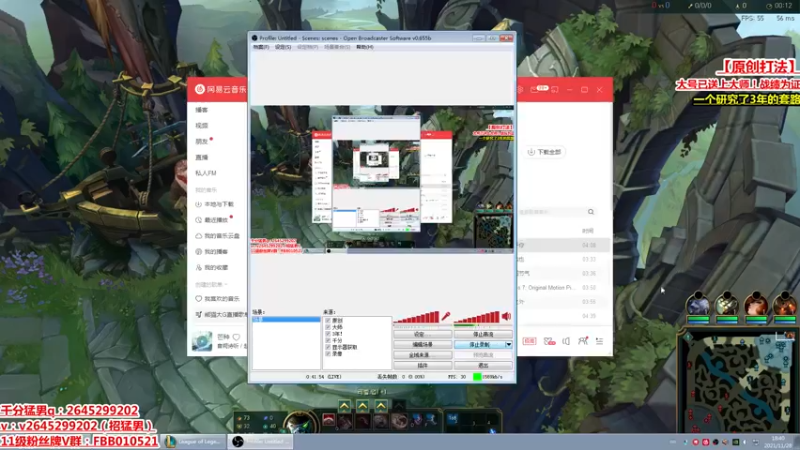The height and width of the screenshot is (450, 800).
Task: Click the 下载全部 download all button
Action: [545, 152]
